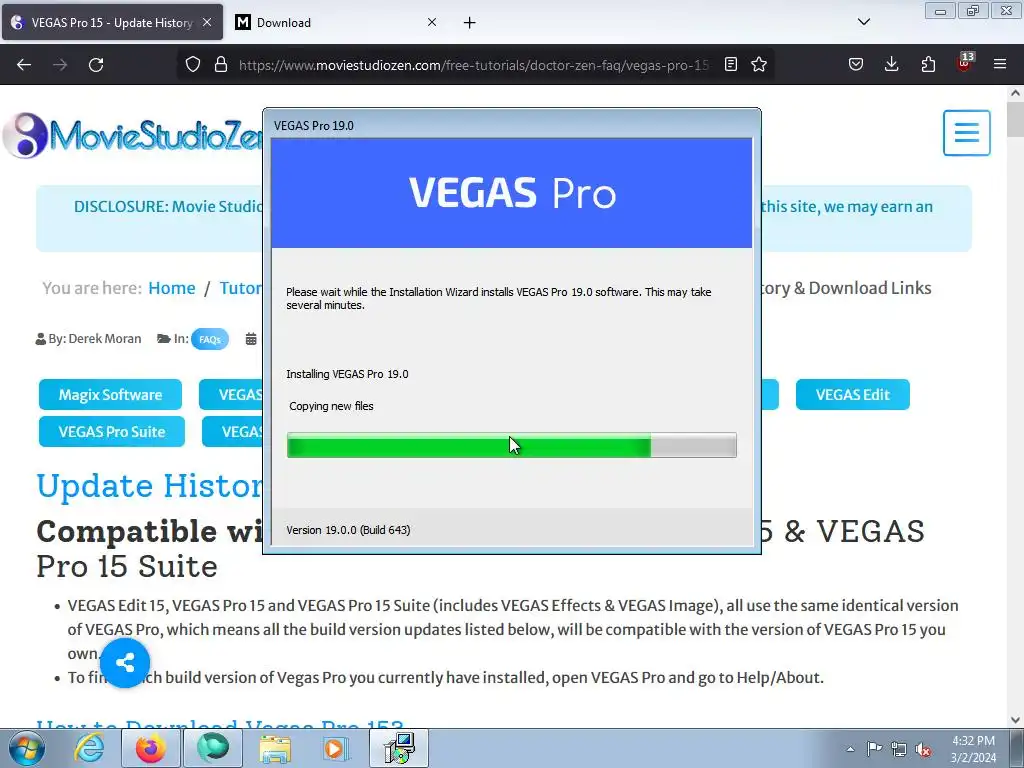Click the padlock site security icon
The height and width of the screenshot is (768, 1024).
(221, 64)
